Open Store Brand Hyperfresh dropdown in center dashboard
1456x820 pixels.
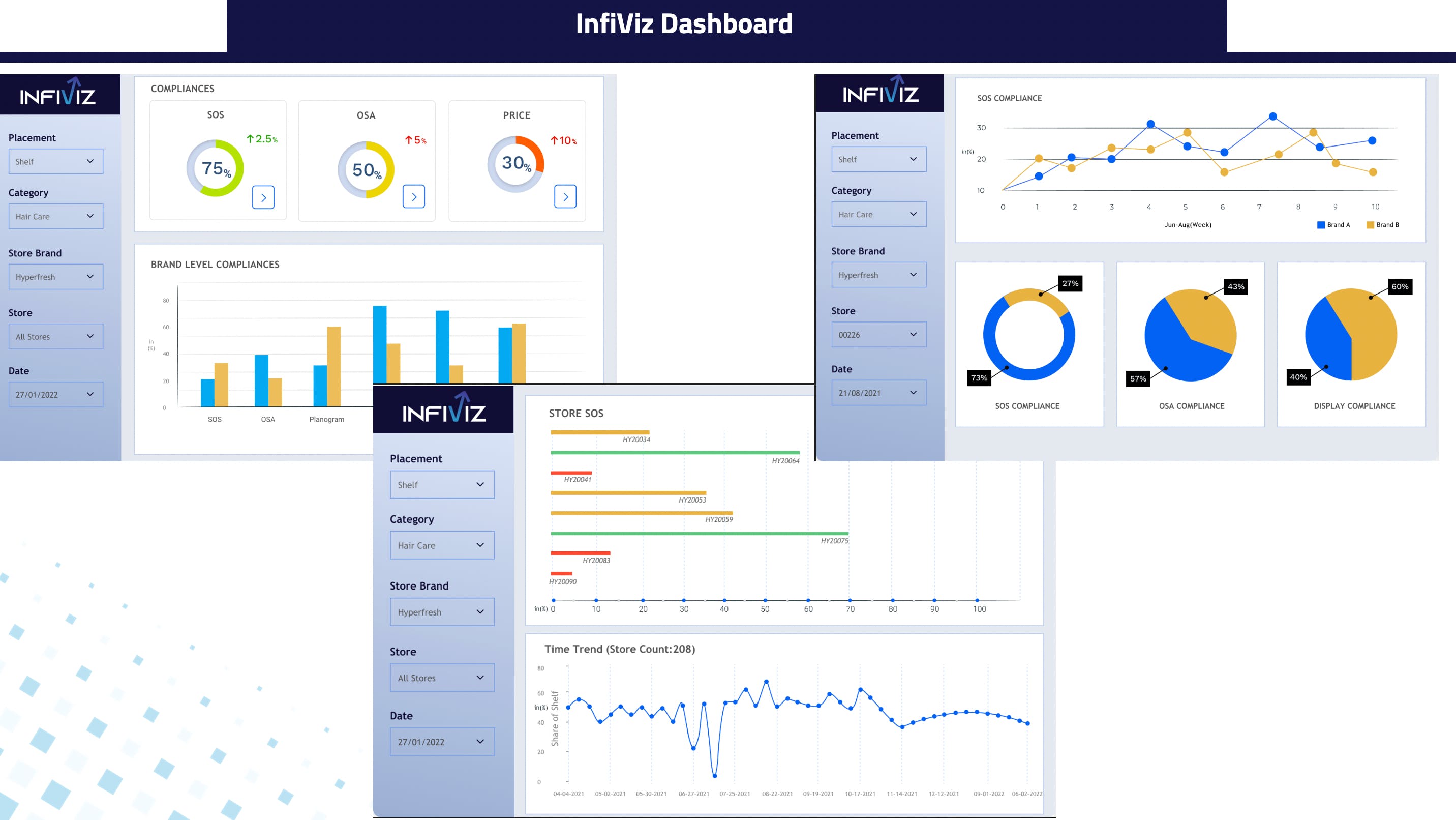[442, 612]
